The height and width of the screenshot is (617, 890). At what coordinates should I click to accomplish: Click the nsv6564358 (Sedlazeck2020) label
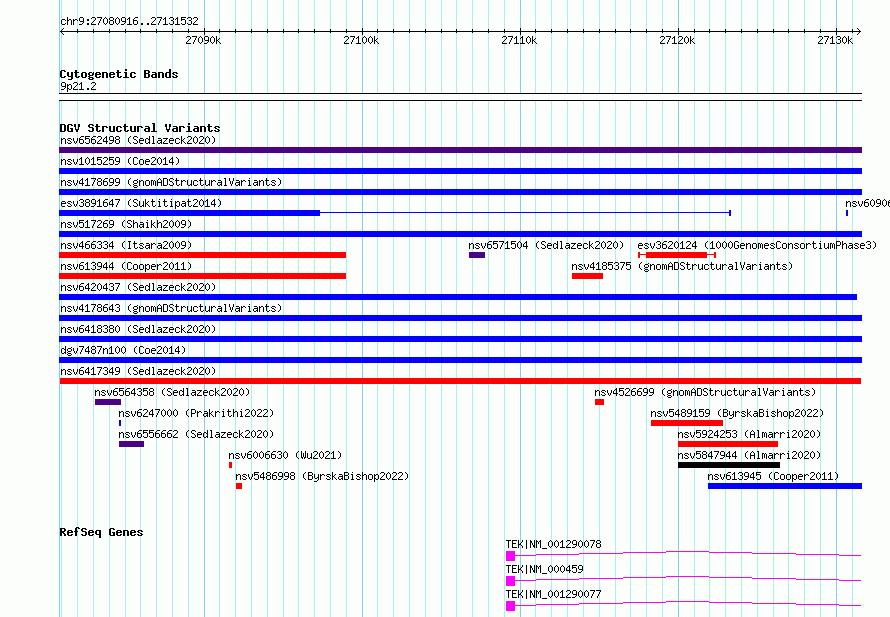172,392
